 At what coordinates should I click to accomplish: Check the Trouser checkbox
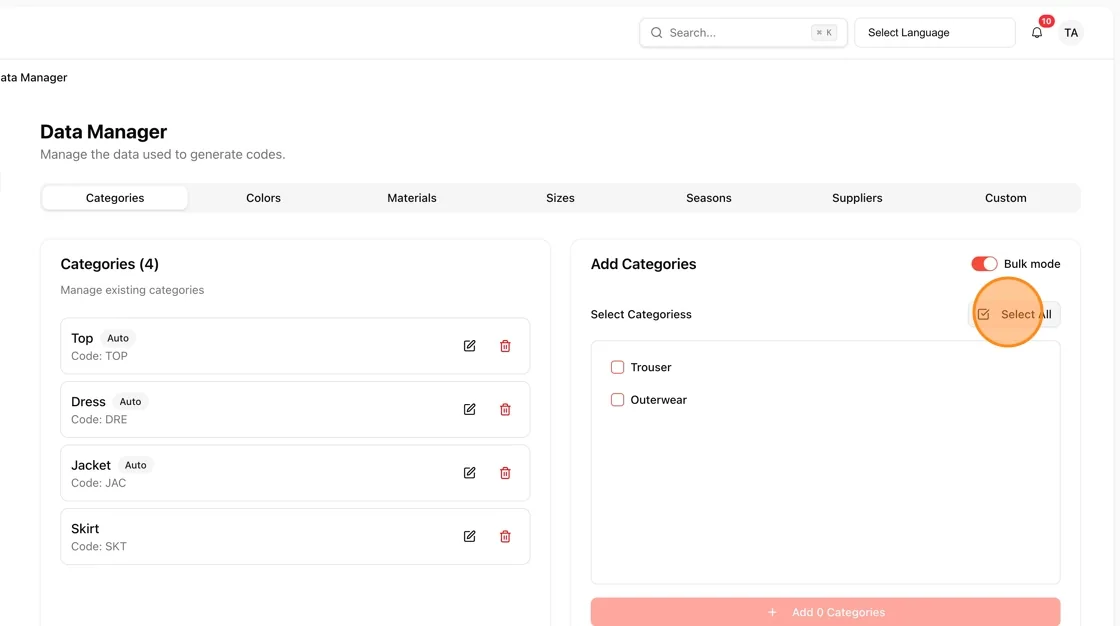(617, 367)
